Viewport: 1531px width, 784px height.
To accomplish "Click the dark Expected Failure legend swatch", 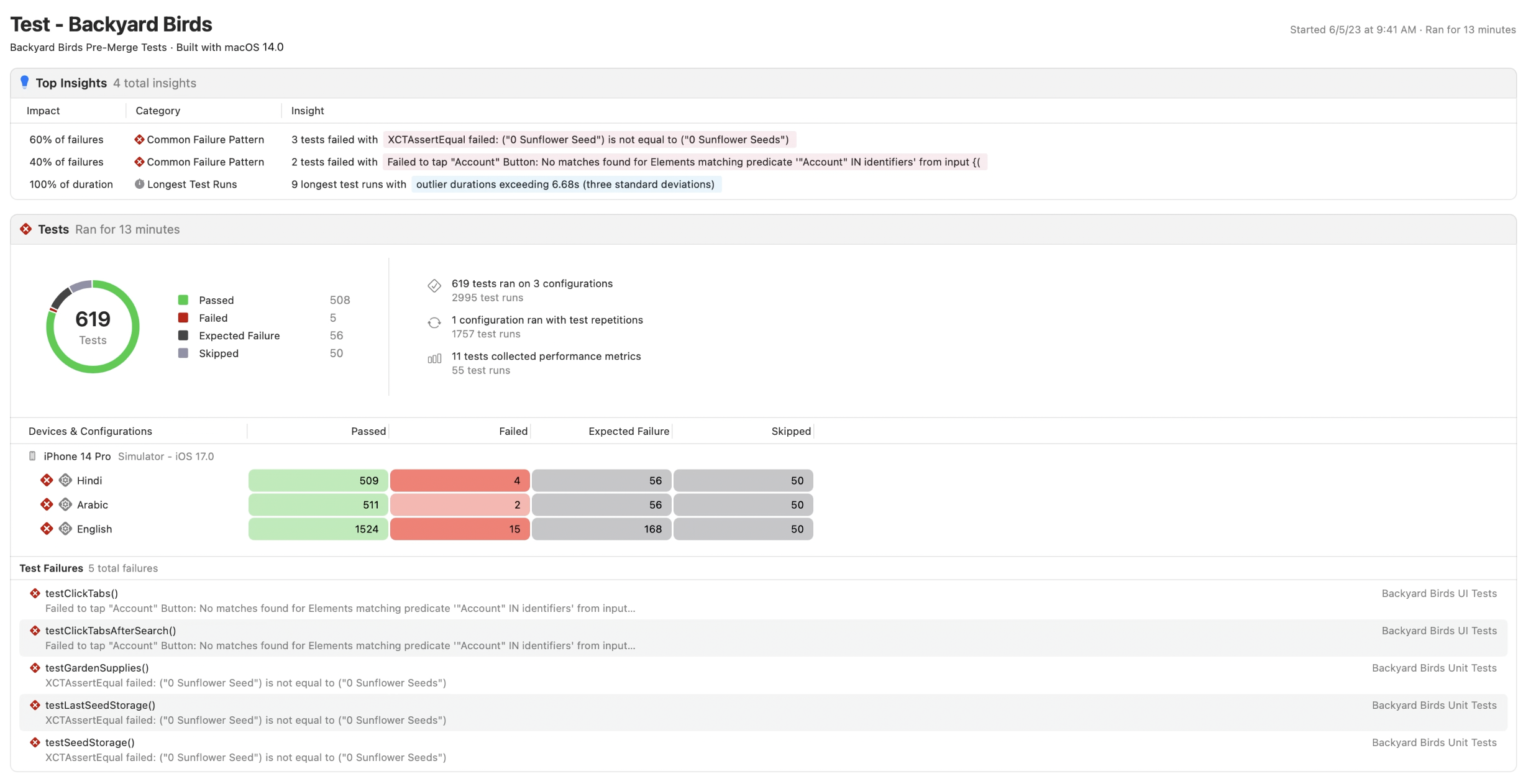I will pos(183,335).
